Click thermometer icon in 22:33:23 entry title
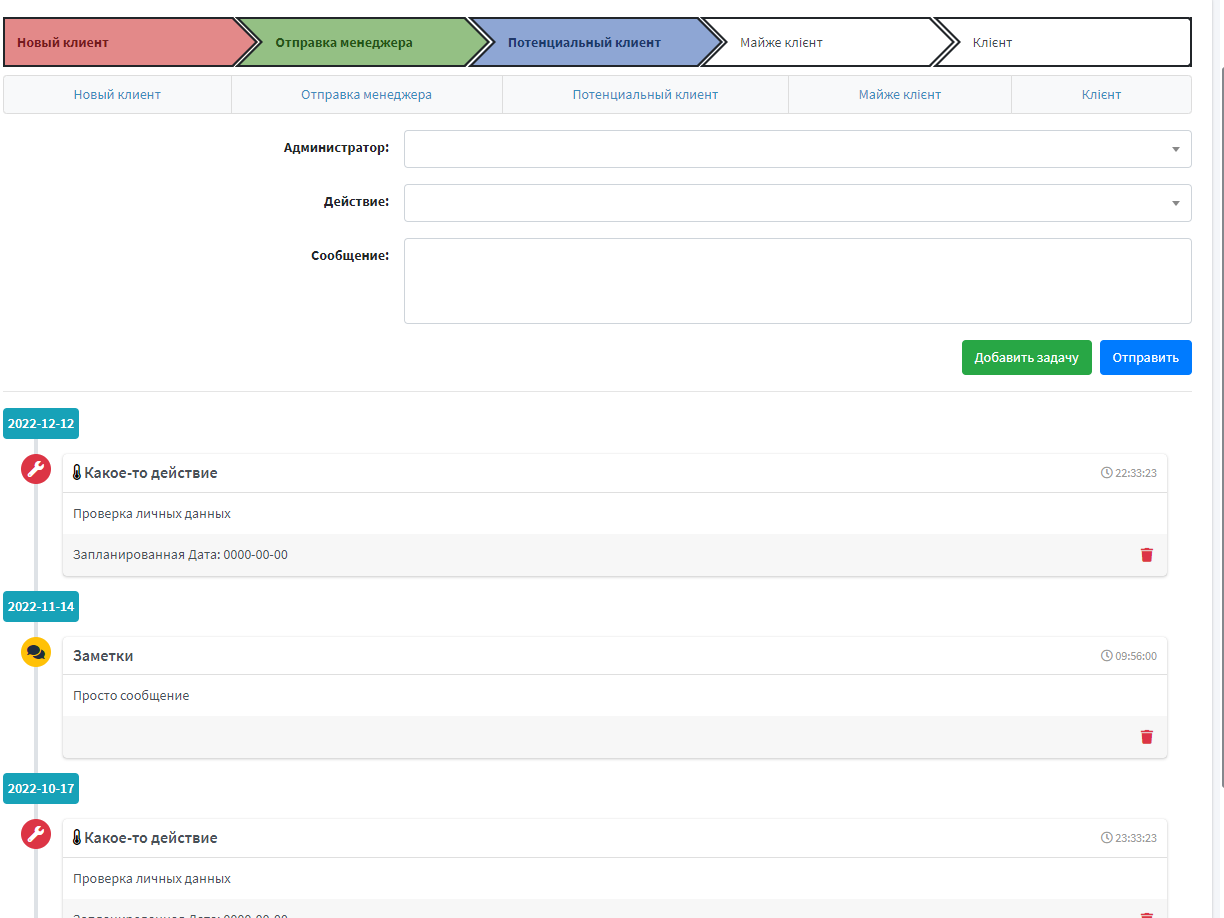The width and height of the screenshot is (1224, 918). [77, 473]
